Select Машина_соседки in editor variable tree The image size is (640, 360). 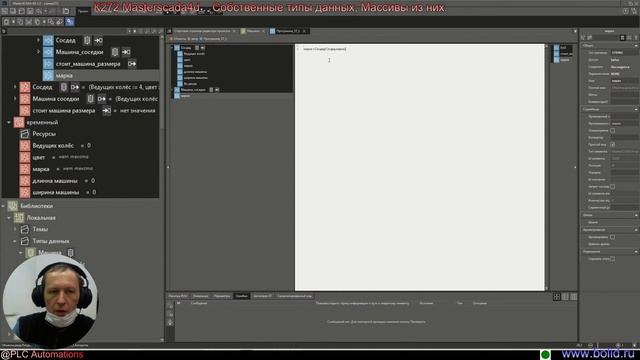[x=193, y=90]
